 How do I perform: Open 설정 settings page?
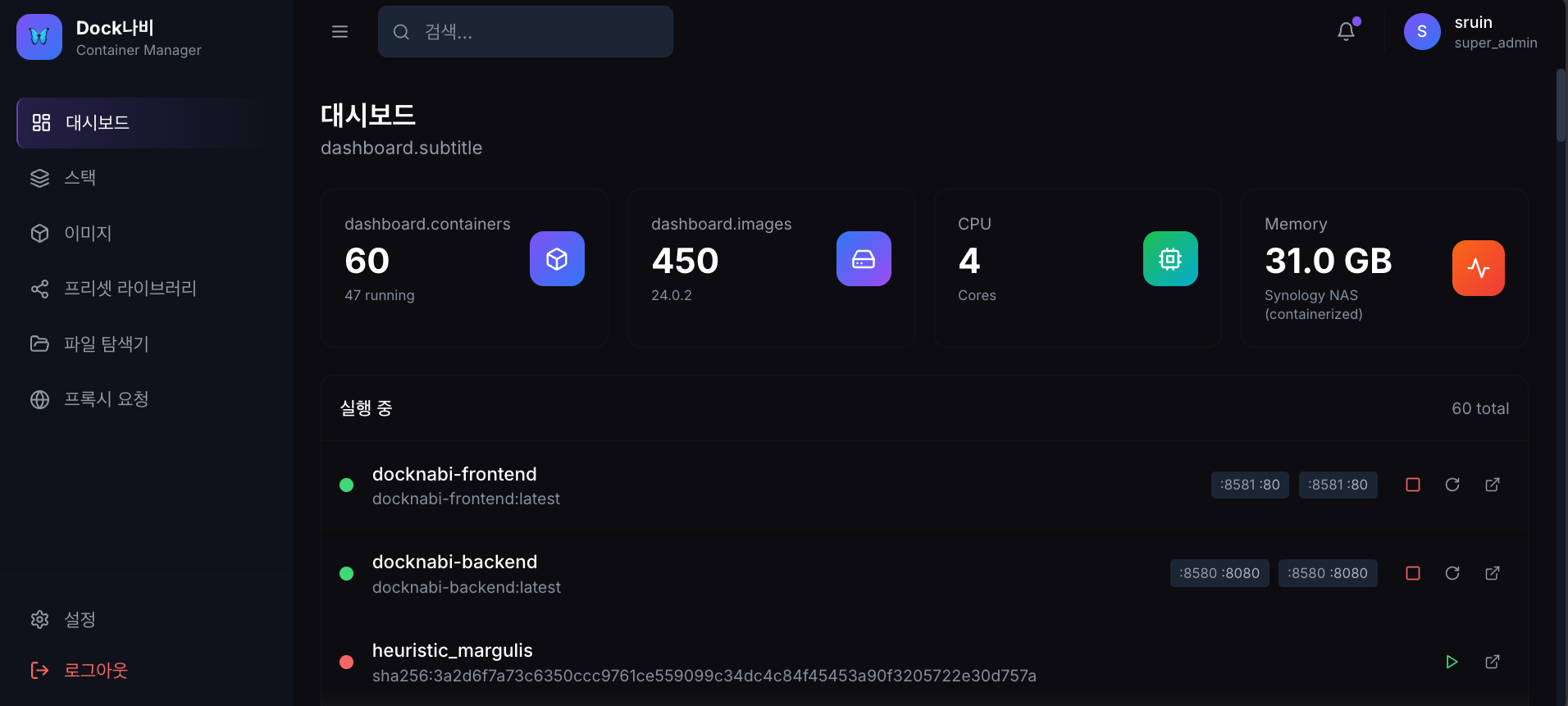pyautogui.click(x=80, y=619)
